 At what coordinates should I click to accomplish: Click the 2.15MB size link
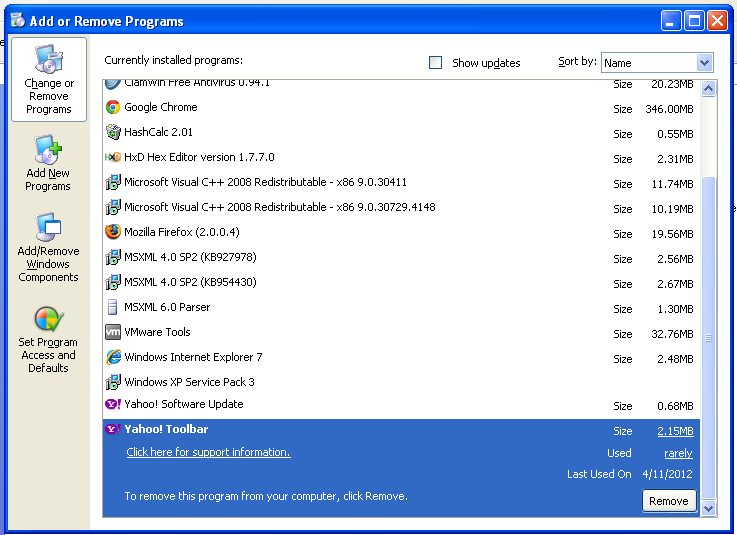tap(675, 431)
